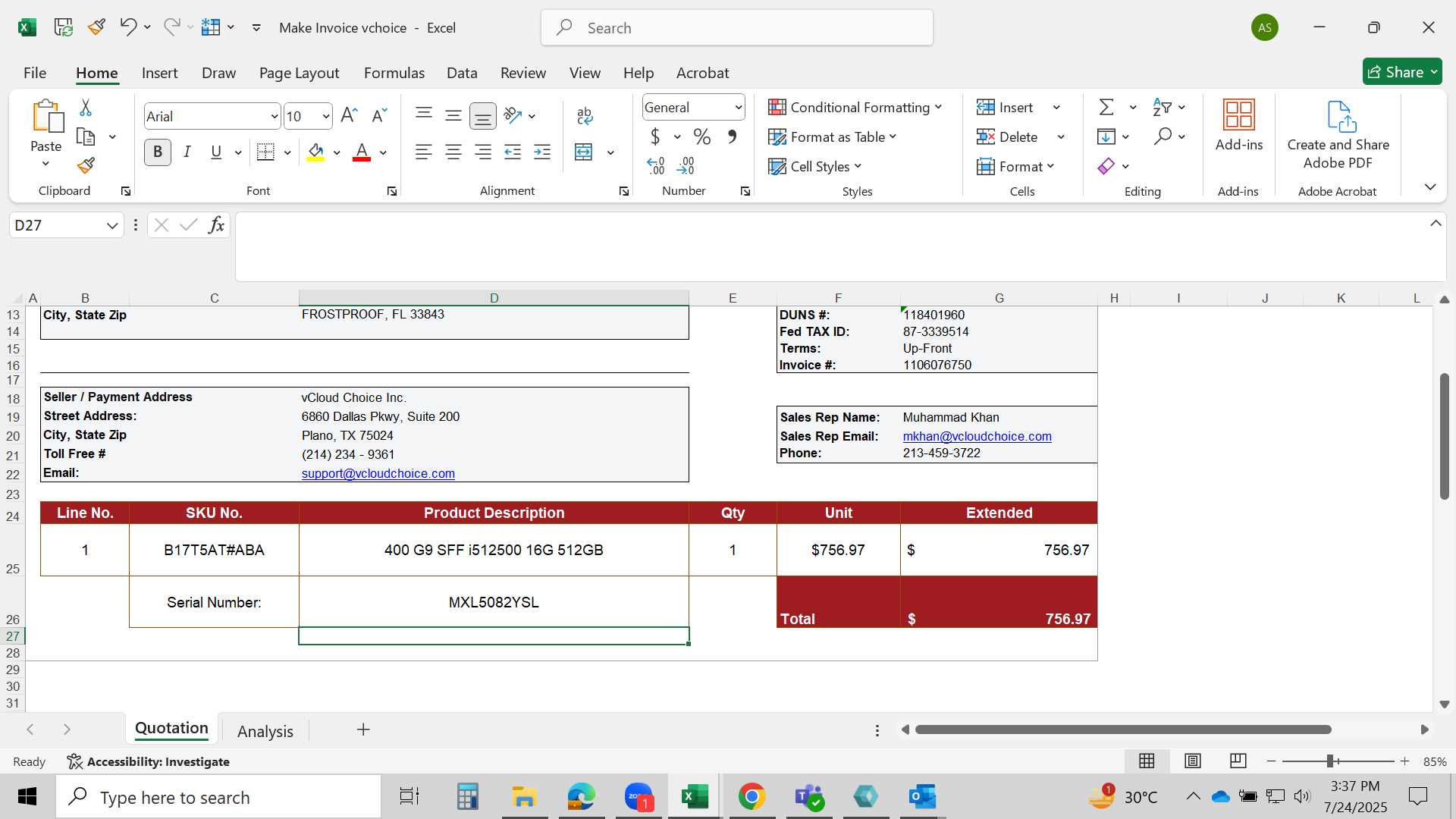The height and width of the screenshot is (819, 1456).
Task: Click the Cut scissors icon
Action: tap(86, 108)
